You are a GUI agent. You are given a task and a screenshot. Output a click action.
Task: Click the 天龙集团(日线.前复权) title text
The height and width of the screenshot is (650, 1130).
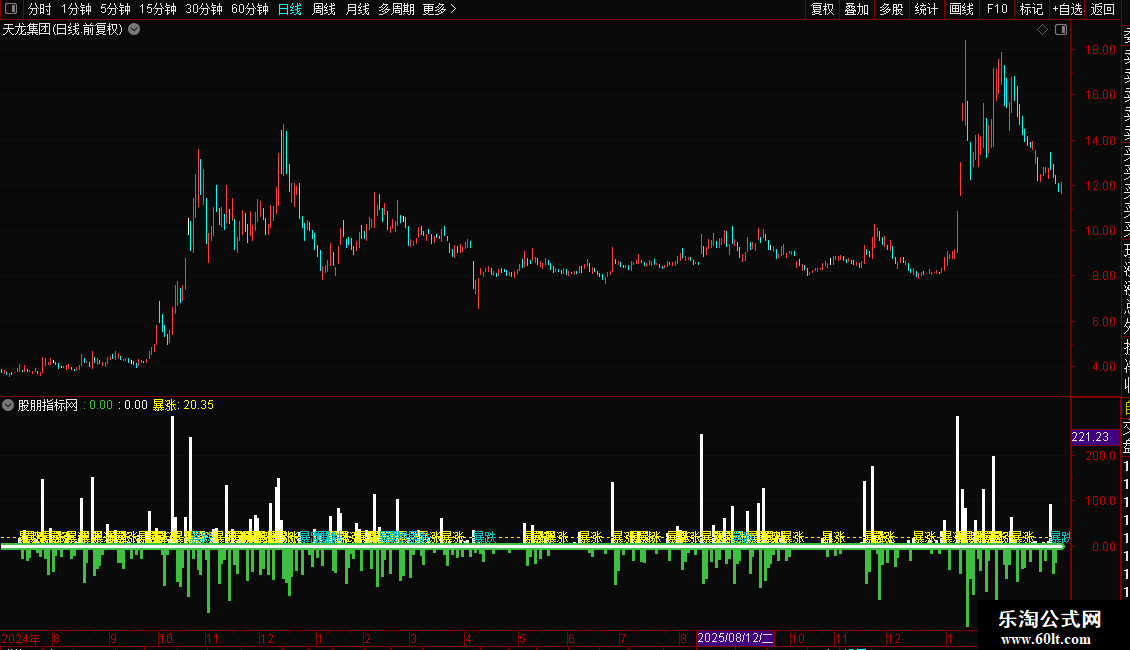click(63, 30)
